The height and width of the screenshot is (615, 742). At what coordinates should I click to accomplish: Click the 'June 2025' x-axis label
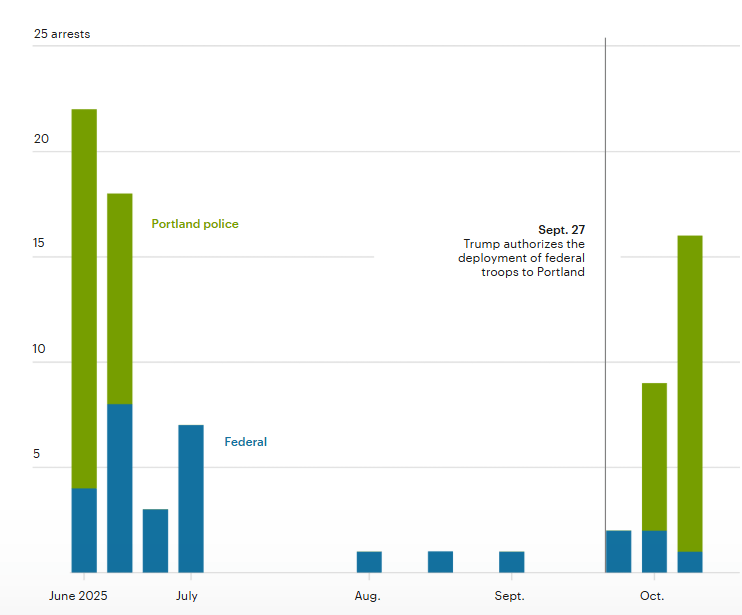pos(78,596)
